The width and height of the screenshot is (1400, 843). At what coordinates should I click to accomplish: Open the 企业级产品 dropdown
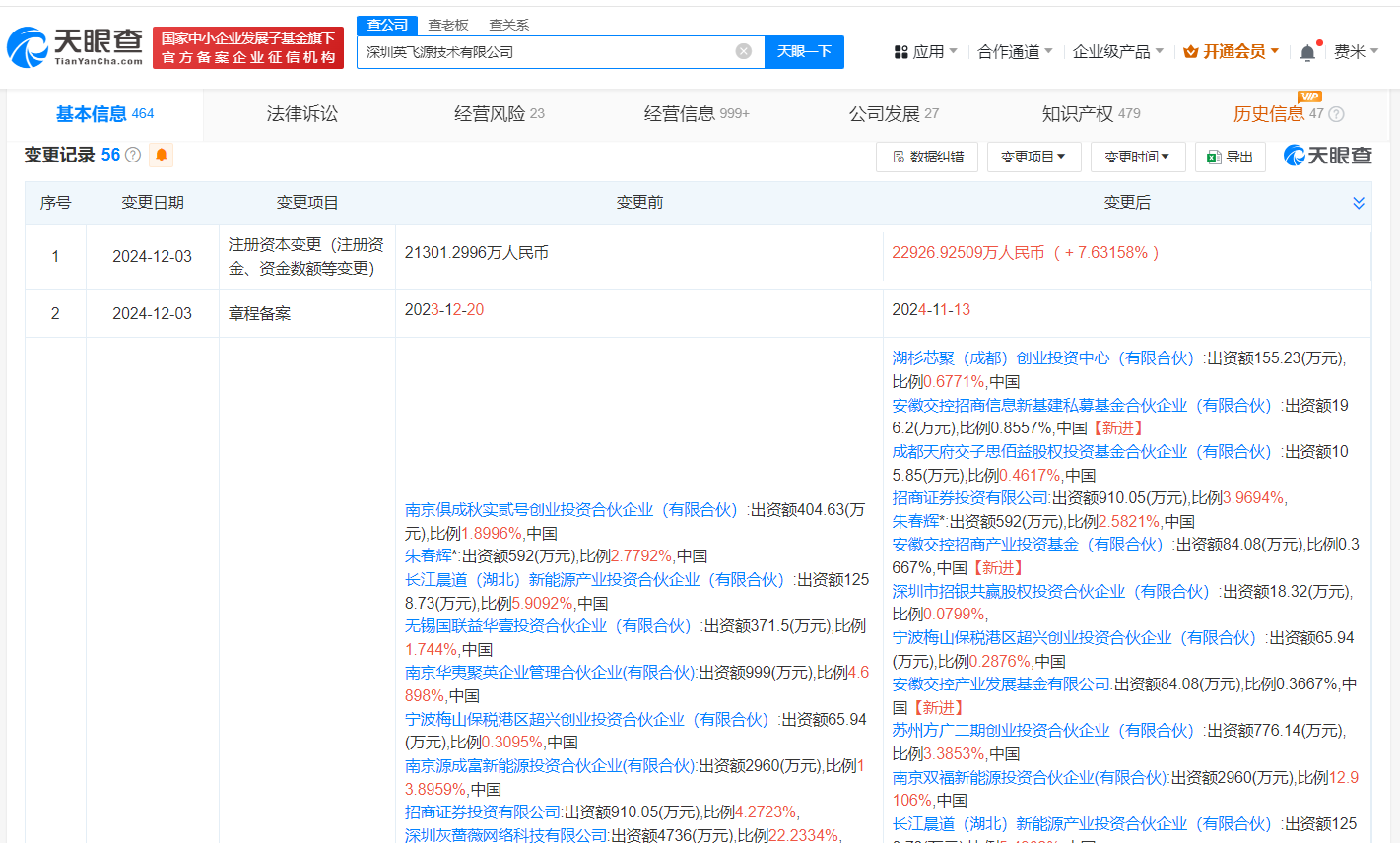click(1117, 52)
